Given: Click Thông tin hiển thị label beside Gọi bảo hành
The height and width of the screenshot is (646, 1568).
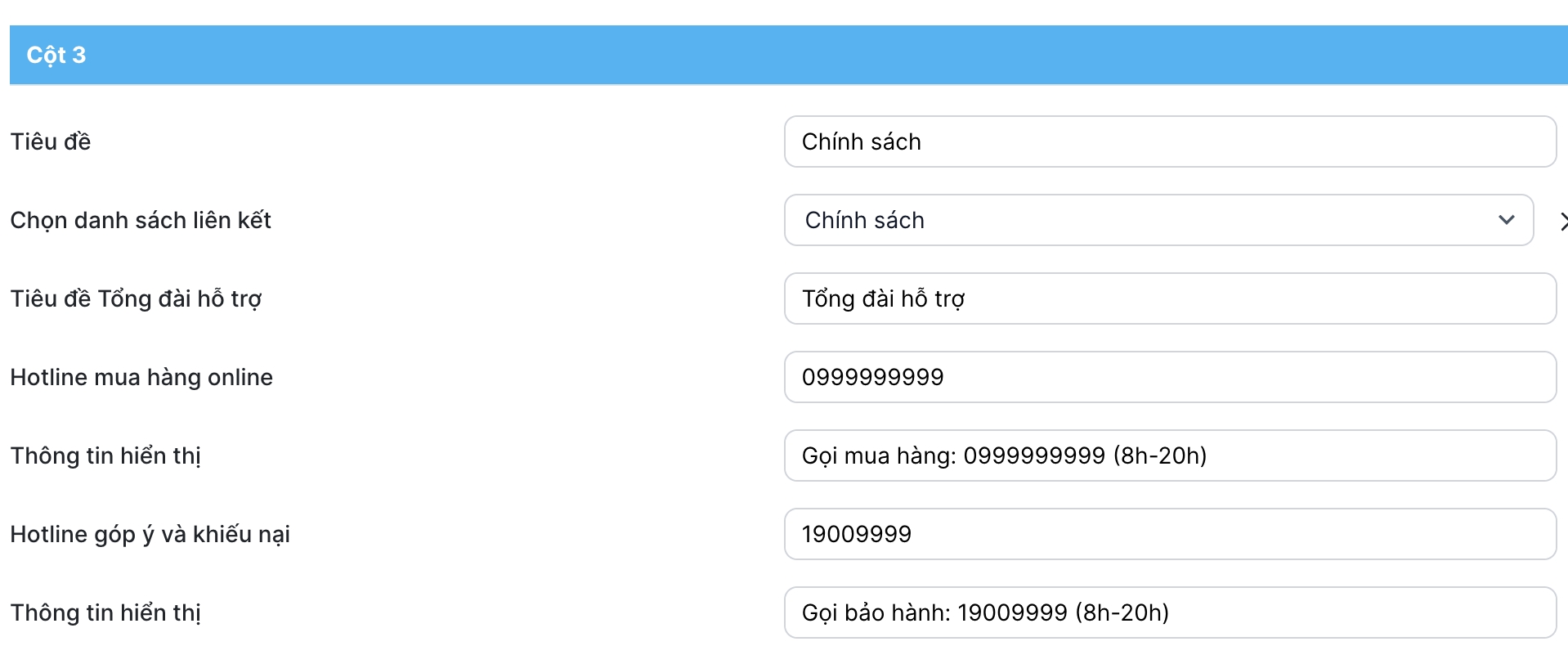Looking at the screenshot, I should click(x=105, y=612).
